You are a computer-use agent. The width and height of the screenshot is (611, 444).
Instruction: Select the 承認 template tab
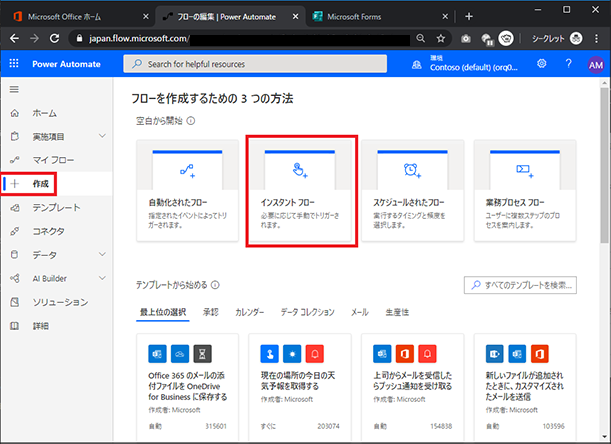(x=210, y=312)
